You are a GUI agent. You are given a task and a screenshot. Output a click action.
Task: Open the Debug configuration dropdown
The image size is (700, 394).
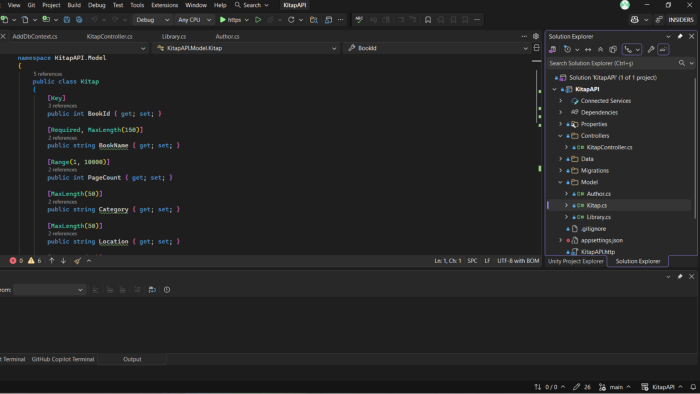(x=152, y=20)
